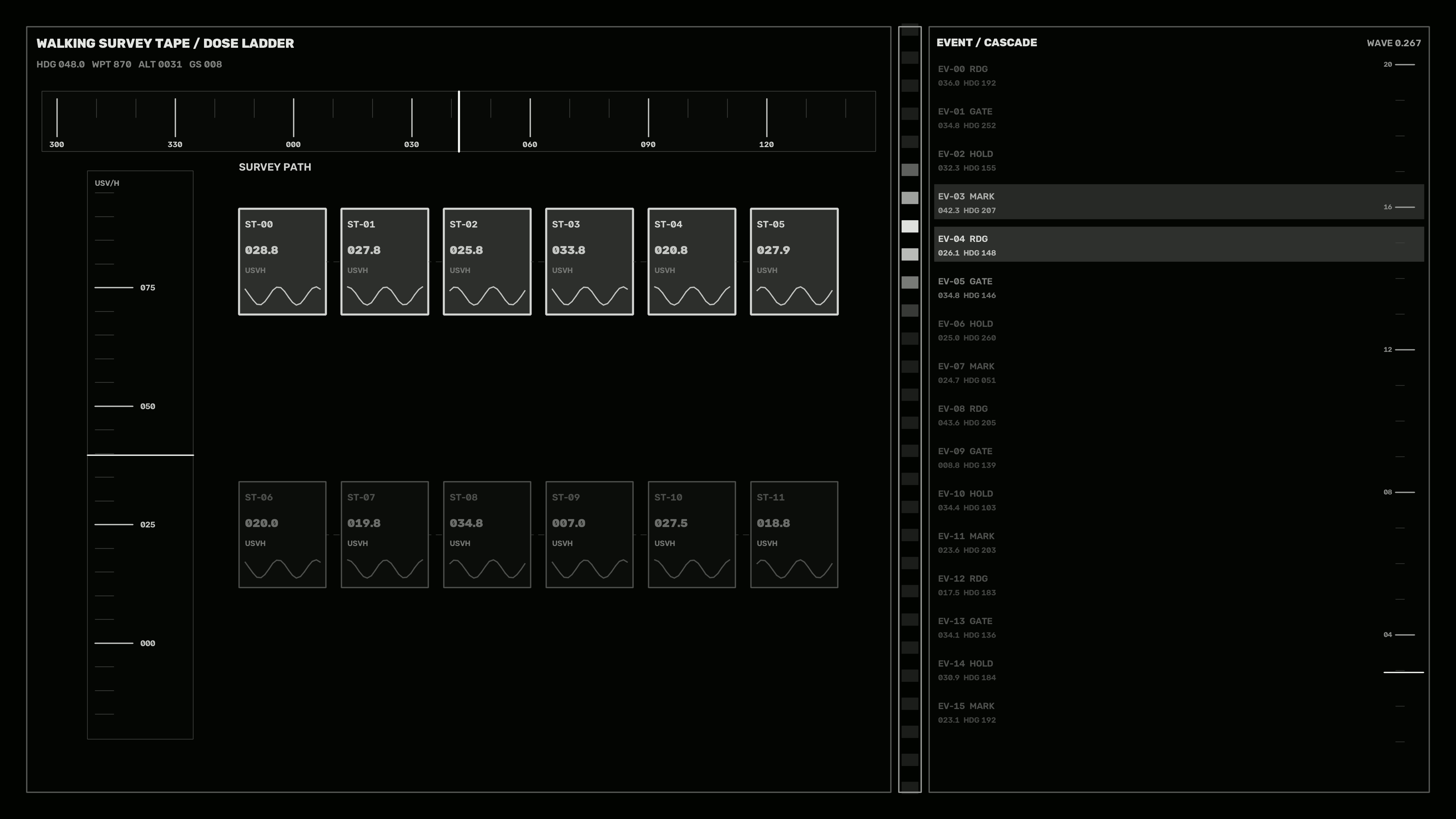
Task: Open station card ST-09 reading 007.0
Action: pyautogui.click(x=589, y=535)
